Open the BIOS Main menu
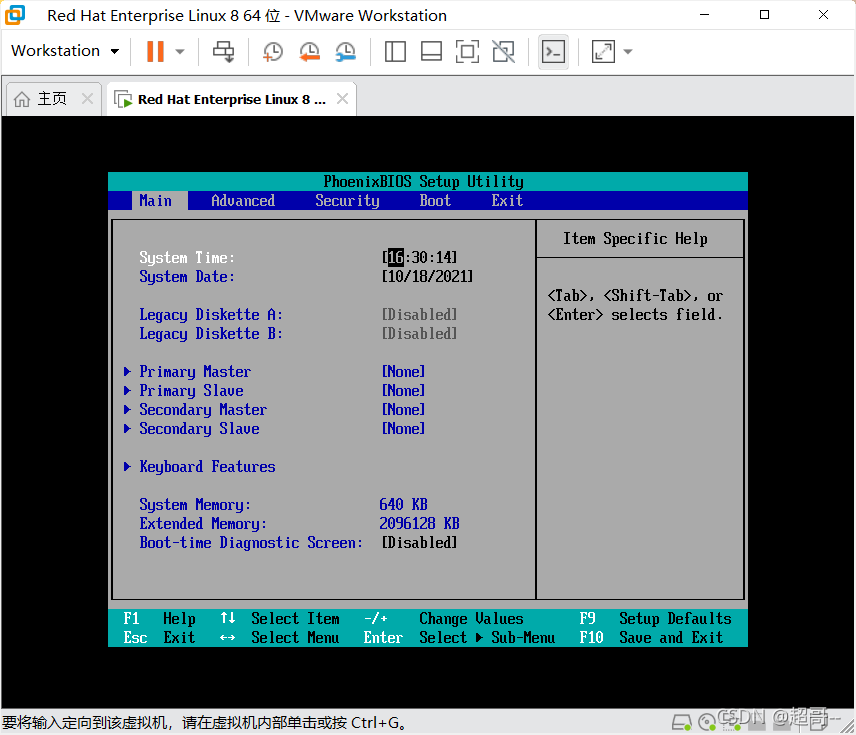Viewport: 856px width, 735px height. tap(156, 201)
